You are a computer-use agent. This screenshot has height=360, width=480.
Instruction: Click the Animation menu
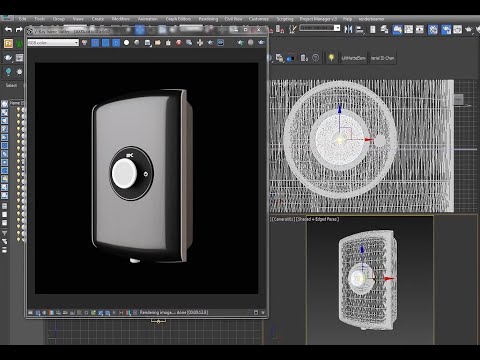point(148,19)
